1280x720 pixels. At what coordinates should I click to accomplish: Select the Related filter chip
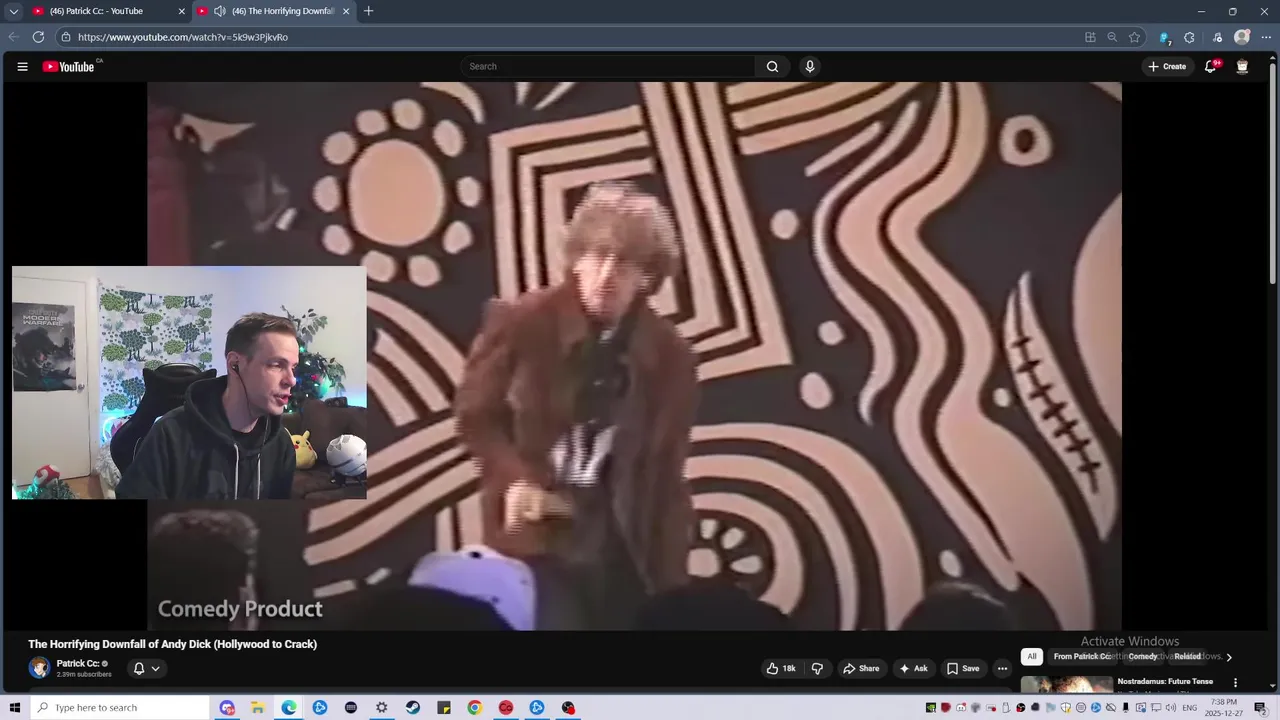click(x=1187, y=656)
